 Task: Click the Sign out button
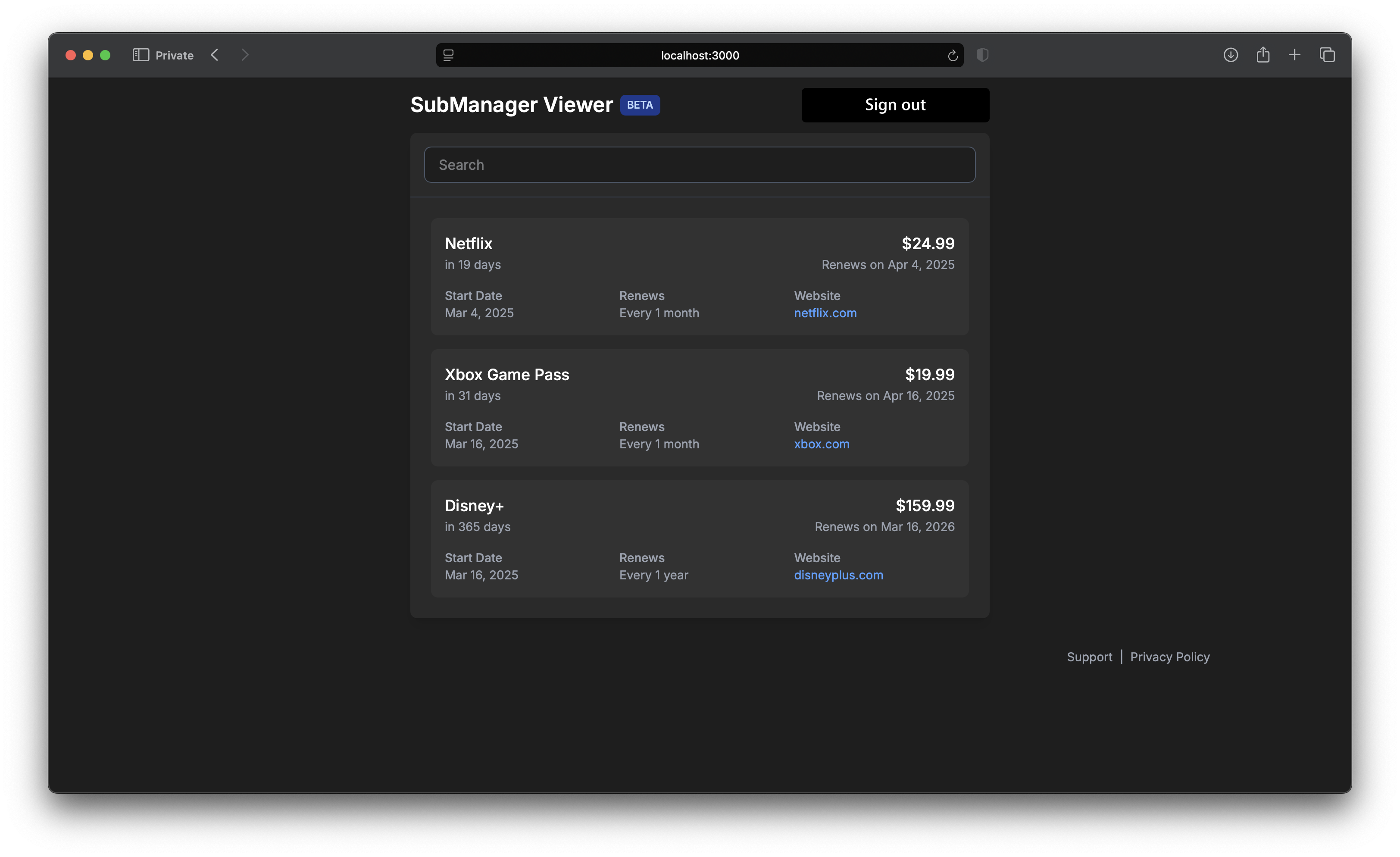895,105
